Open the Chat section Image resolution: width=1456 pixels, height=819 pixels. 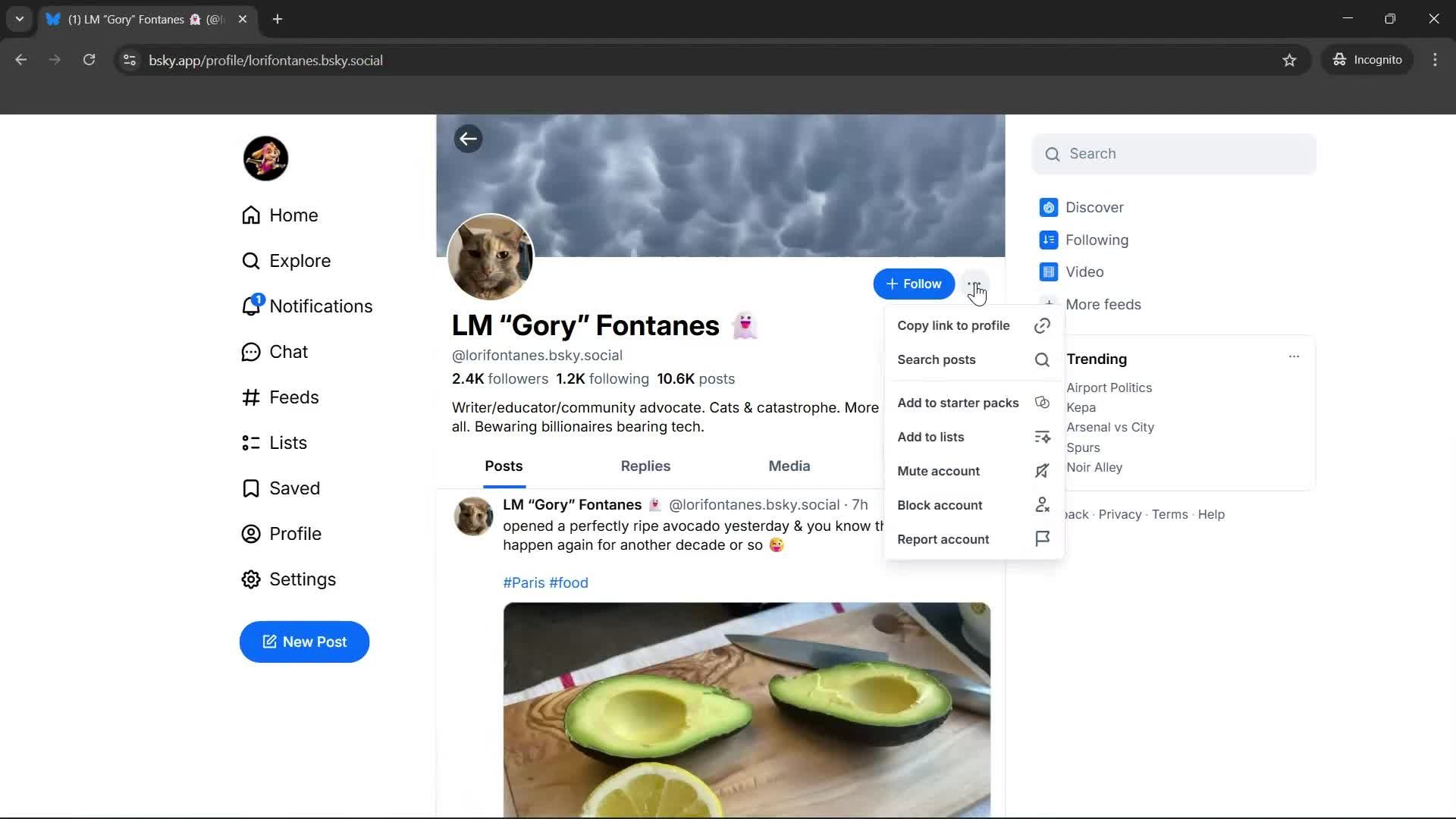(x=289, y=351)
